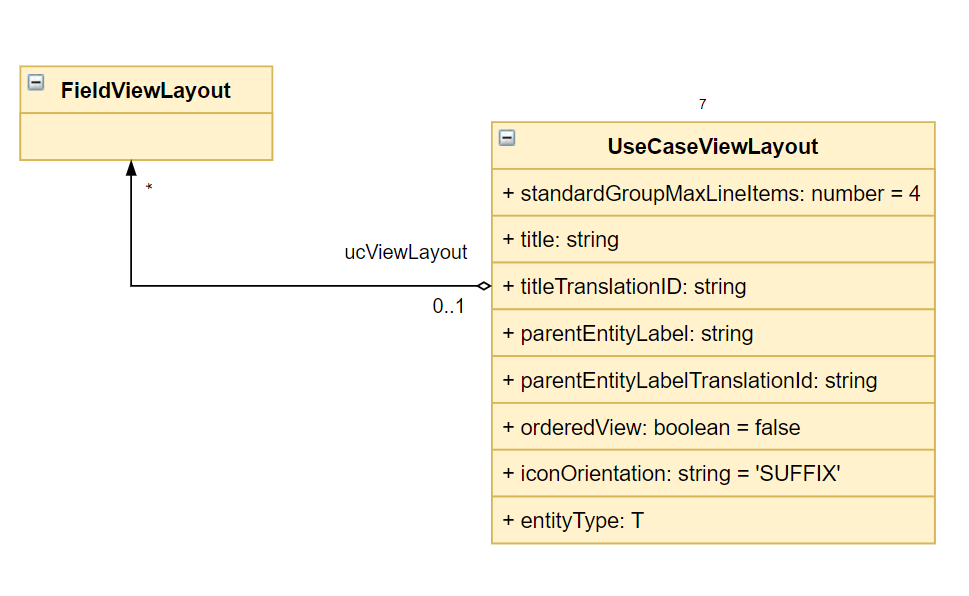Select the parentEntityLabelTranslationId attribute row
This screenshot has width=969, height=596.
(x=713, y=380)
